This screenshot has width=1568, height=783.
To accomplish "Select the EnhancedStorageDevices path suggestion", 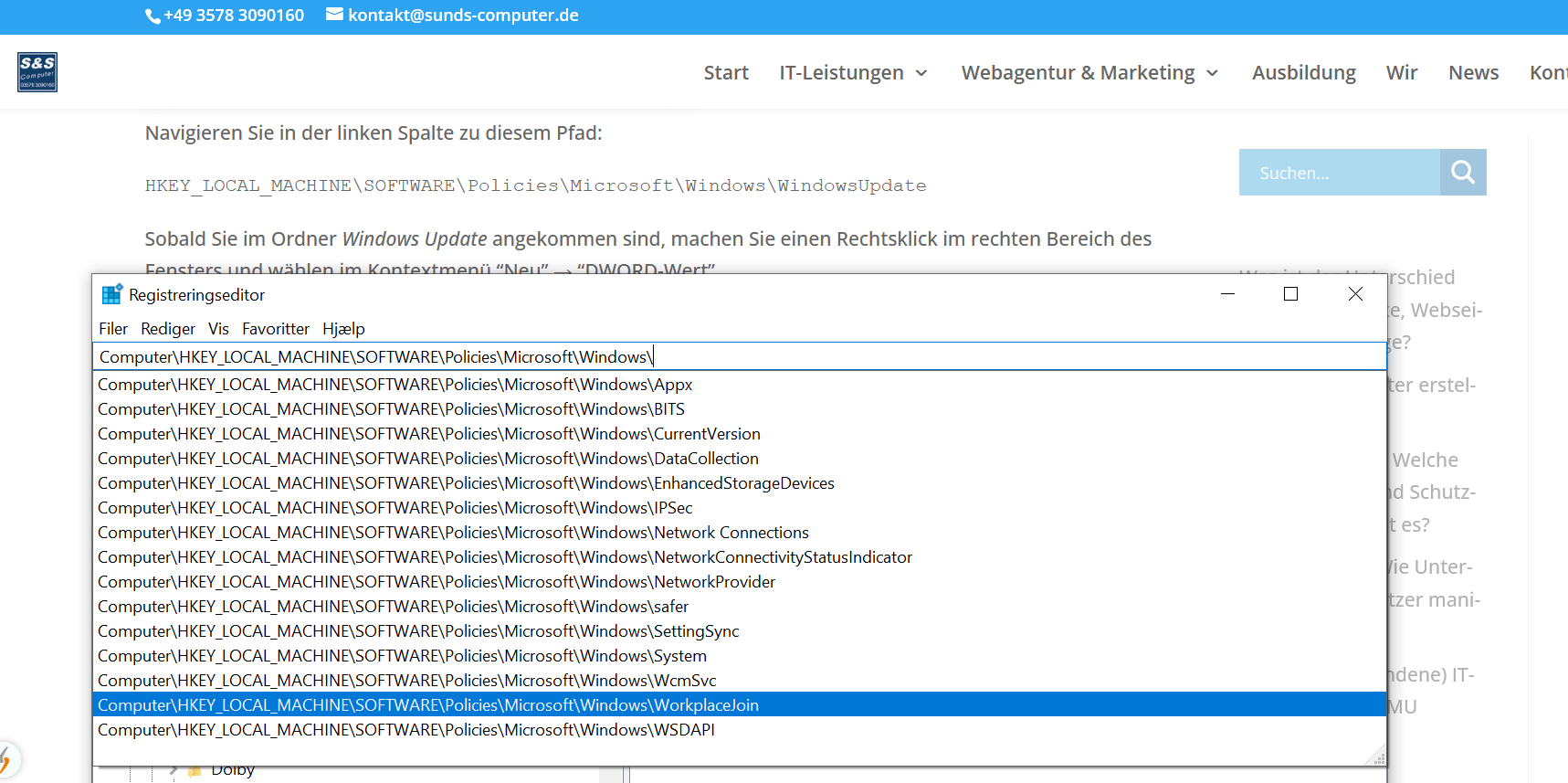I will pos(740,483).
